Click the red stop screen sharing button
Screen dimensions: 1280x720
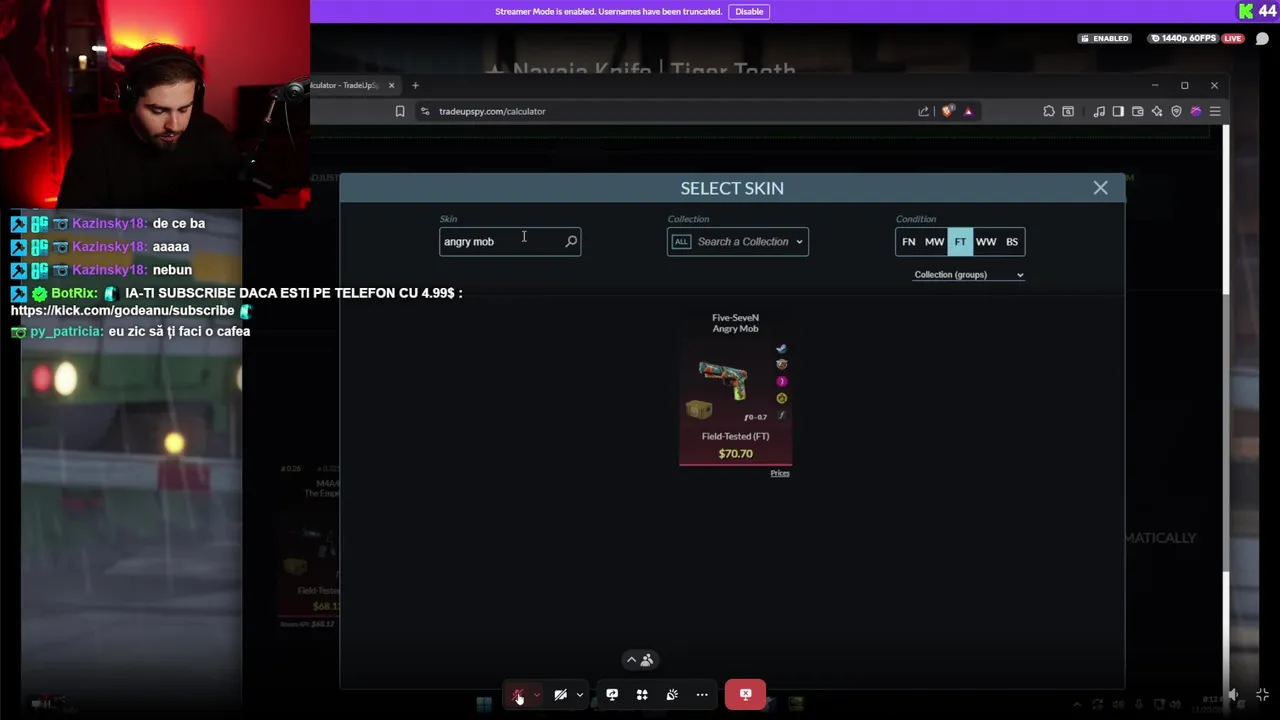[x=745, y=695]
